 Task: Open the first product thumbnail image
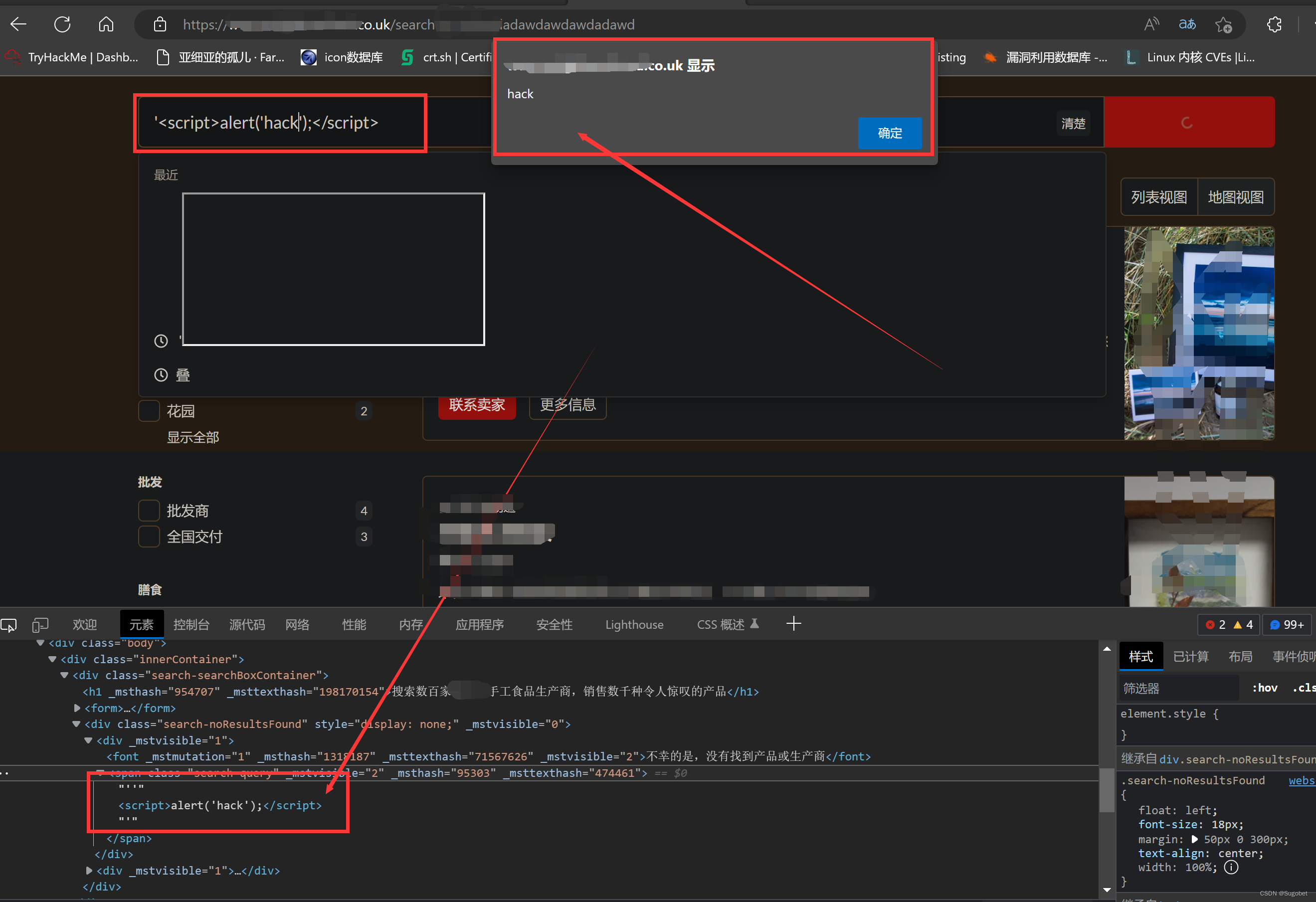click(x=1199, y=333)
